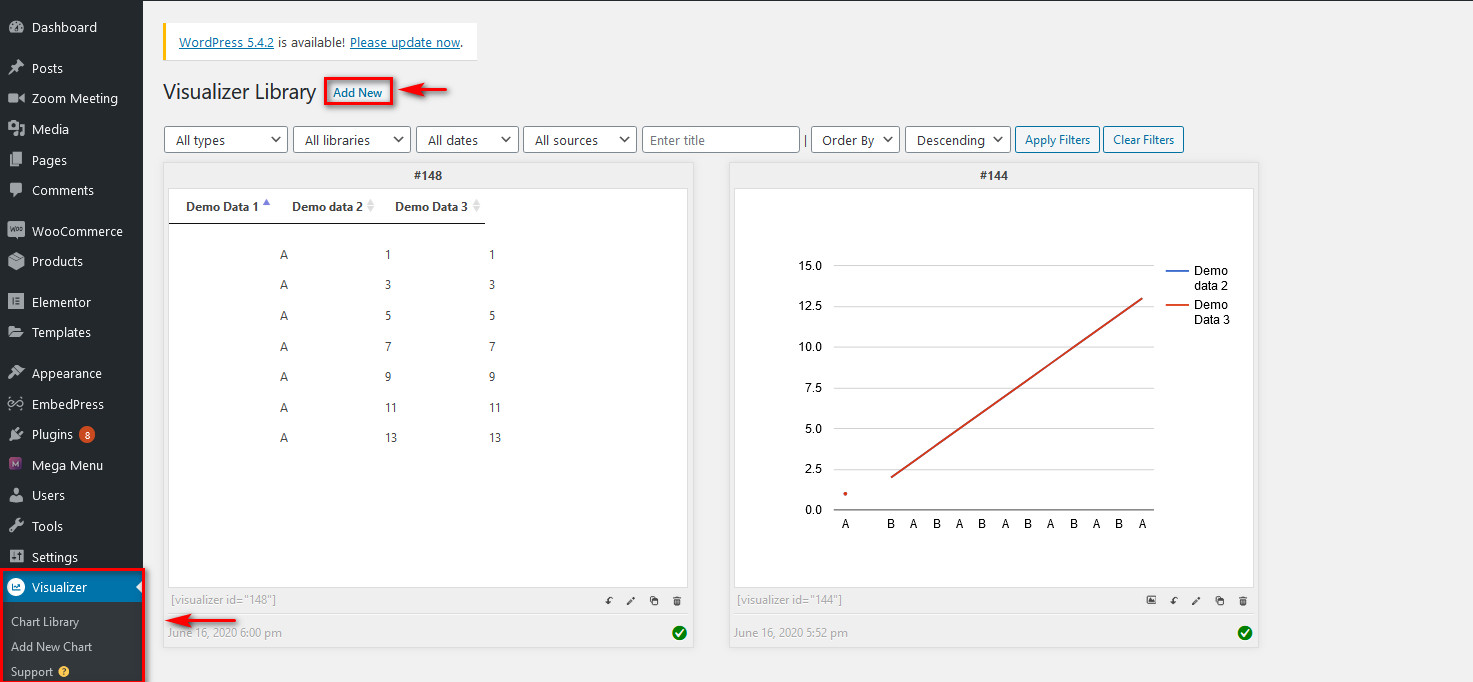Sort table by Demo data 2 column
This screenshot has height=682, width=1473.
coord(333,207)
